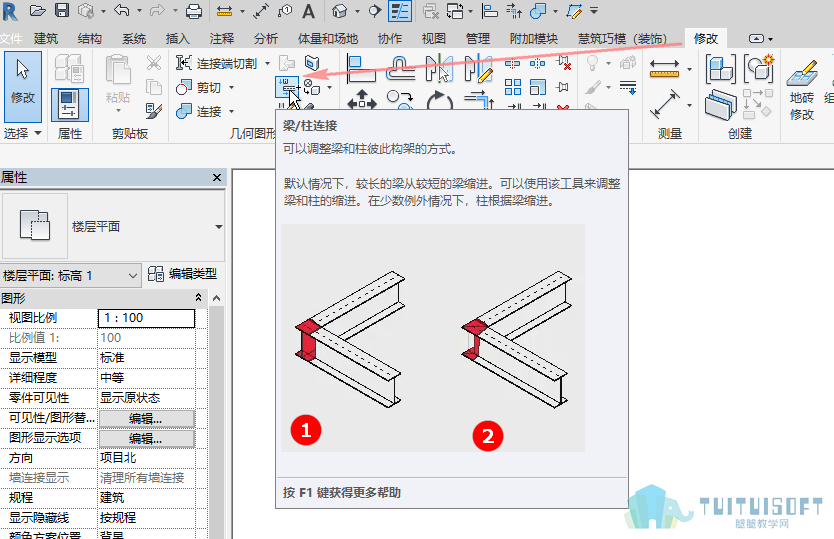Select Mirror - Pick Axis tool
This screenshot has width=834, height=539.
pos(439,69)
